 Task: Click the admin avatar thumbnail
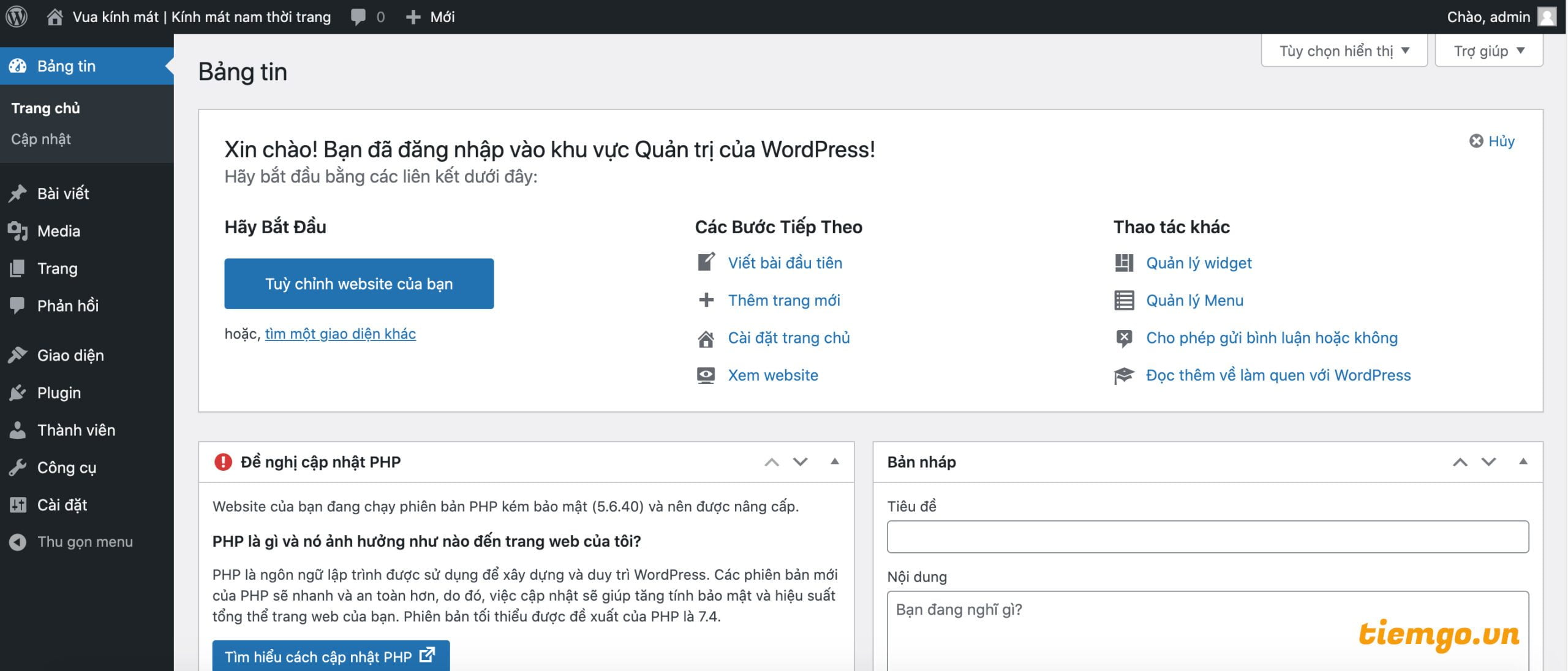pos(1547,17)
